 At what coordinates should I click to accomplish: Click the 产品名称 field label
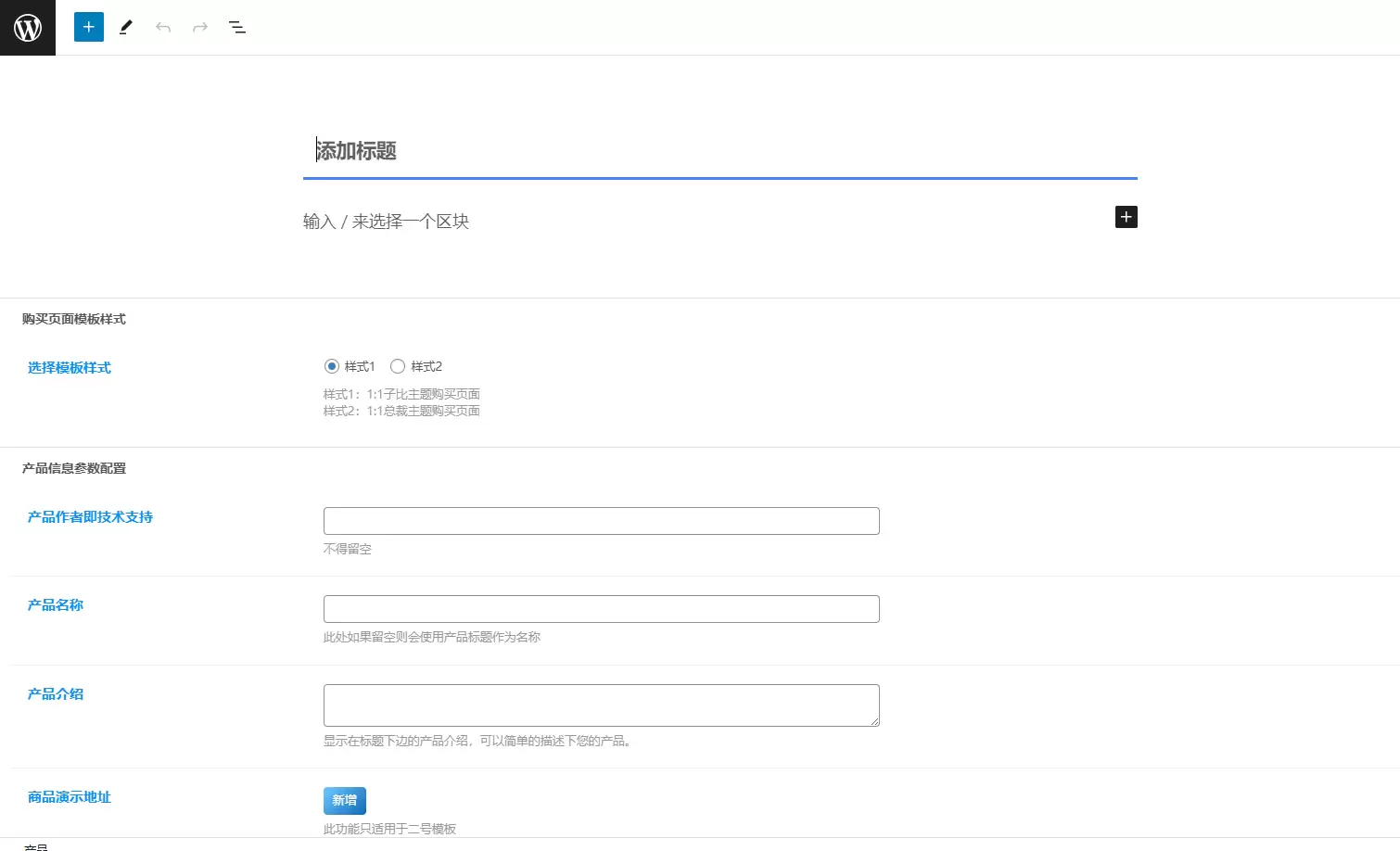[x=56, y=605]
